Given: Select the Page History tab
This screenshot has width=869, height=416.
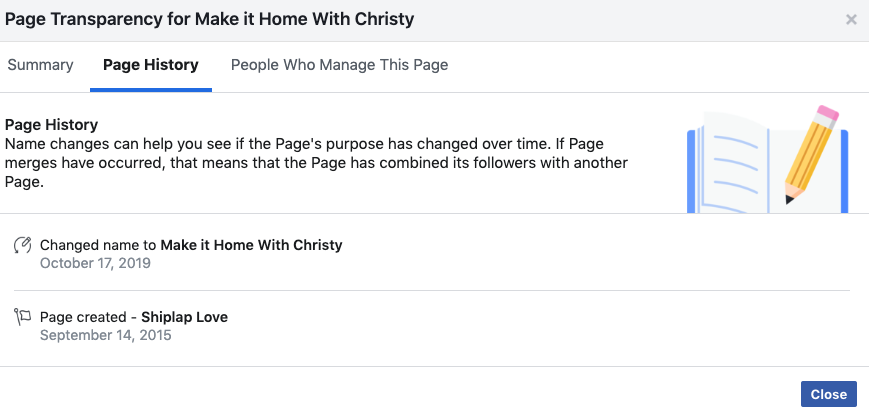Looking at the screenshot, I should [x=151, y=65].
